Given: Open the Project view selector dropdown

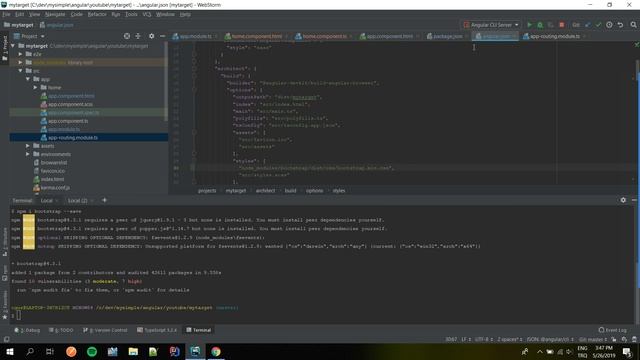Looking at the screenshot, I should pyautogui.click(x=29, y=36).
